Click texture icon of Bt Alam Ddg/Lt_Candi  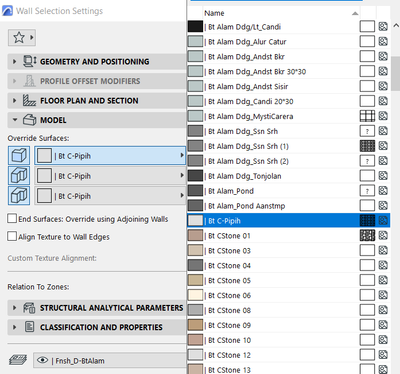383,26
